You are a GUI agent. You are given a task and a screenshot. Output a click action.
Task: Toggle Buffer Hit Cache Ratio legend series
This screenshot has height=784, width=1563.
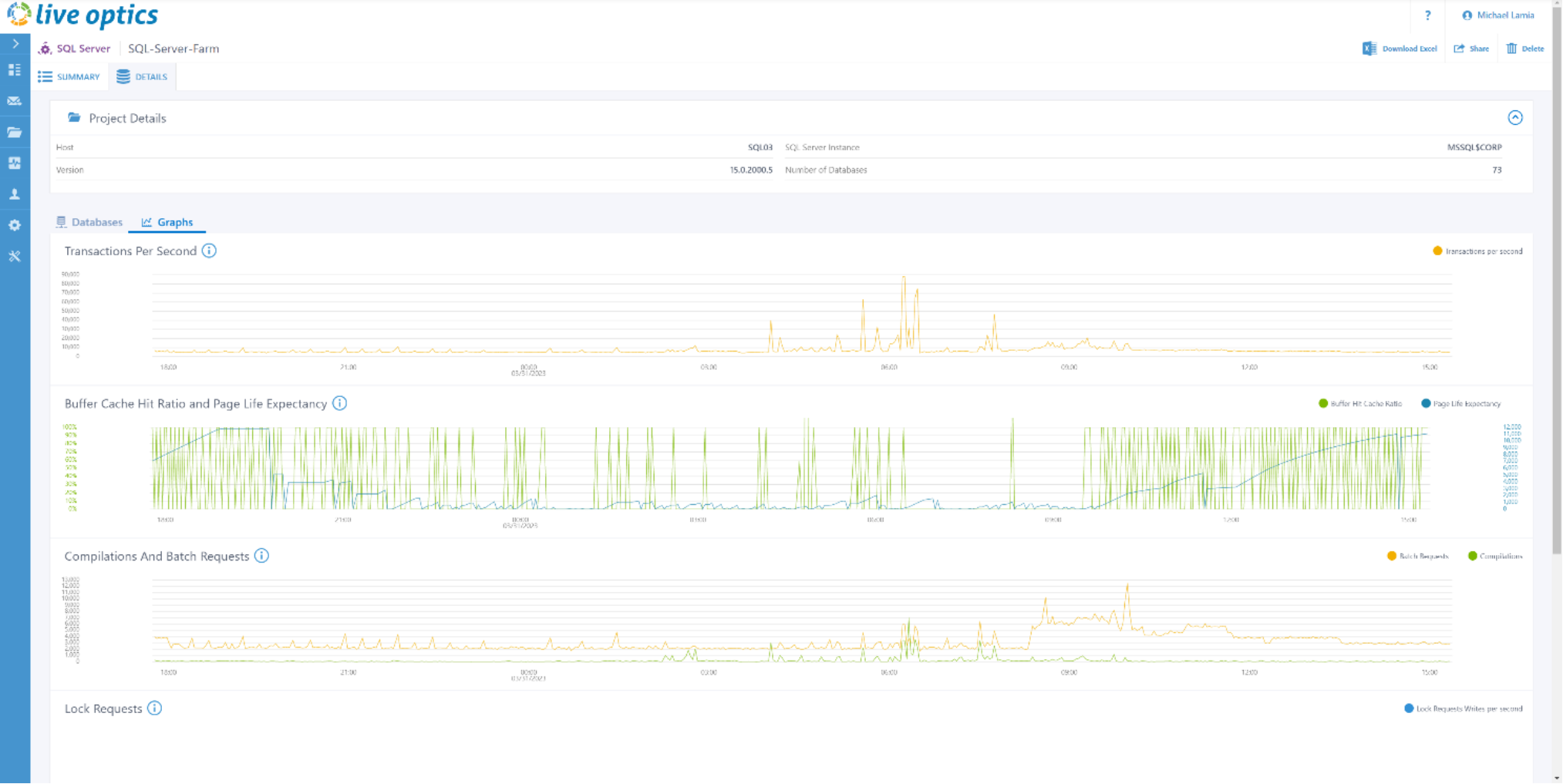[x=1360, y=404]
